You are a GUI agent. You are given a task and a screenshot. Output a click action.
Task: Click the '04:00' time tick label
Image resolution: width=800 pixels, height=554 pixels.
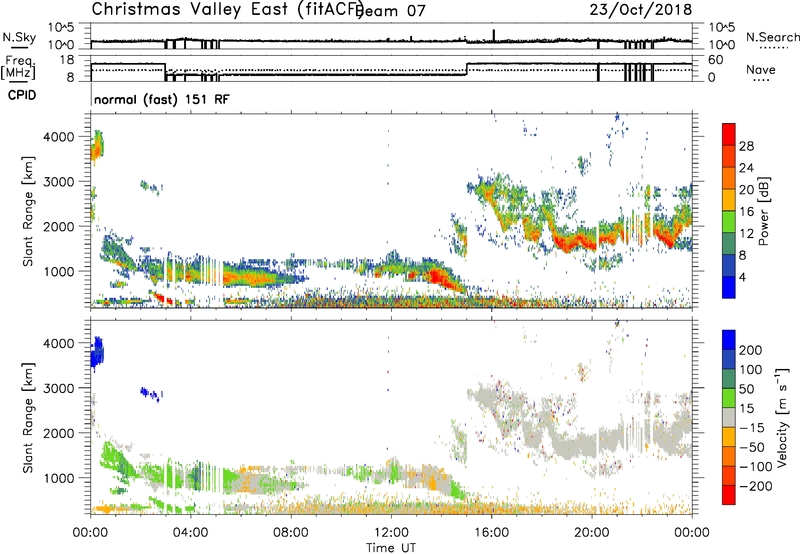[x=190, y=533]
